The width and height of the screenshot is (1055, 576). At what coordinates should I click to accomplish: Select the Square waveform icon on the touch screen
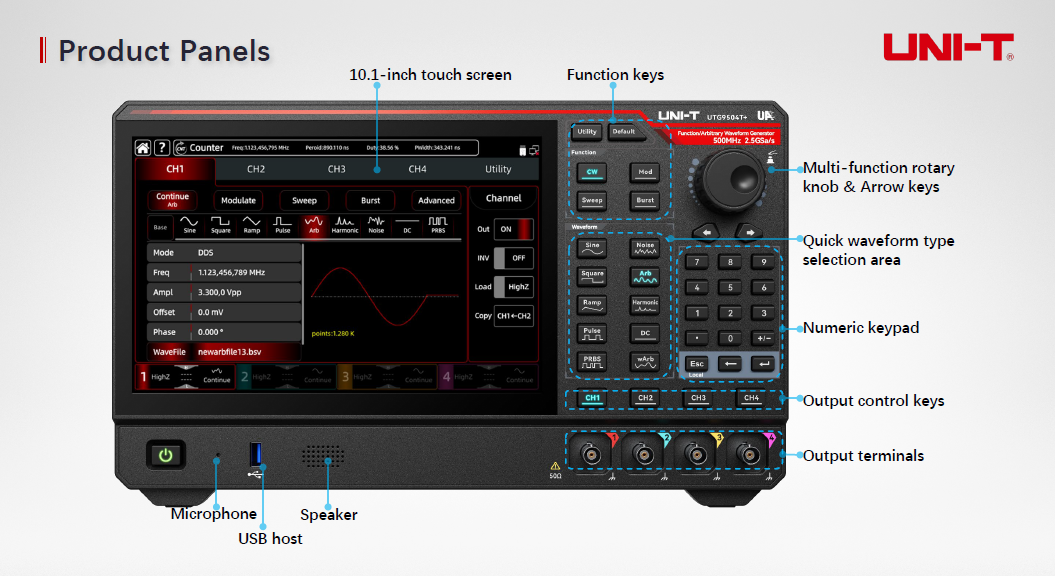221,225
